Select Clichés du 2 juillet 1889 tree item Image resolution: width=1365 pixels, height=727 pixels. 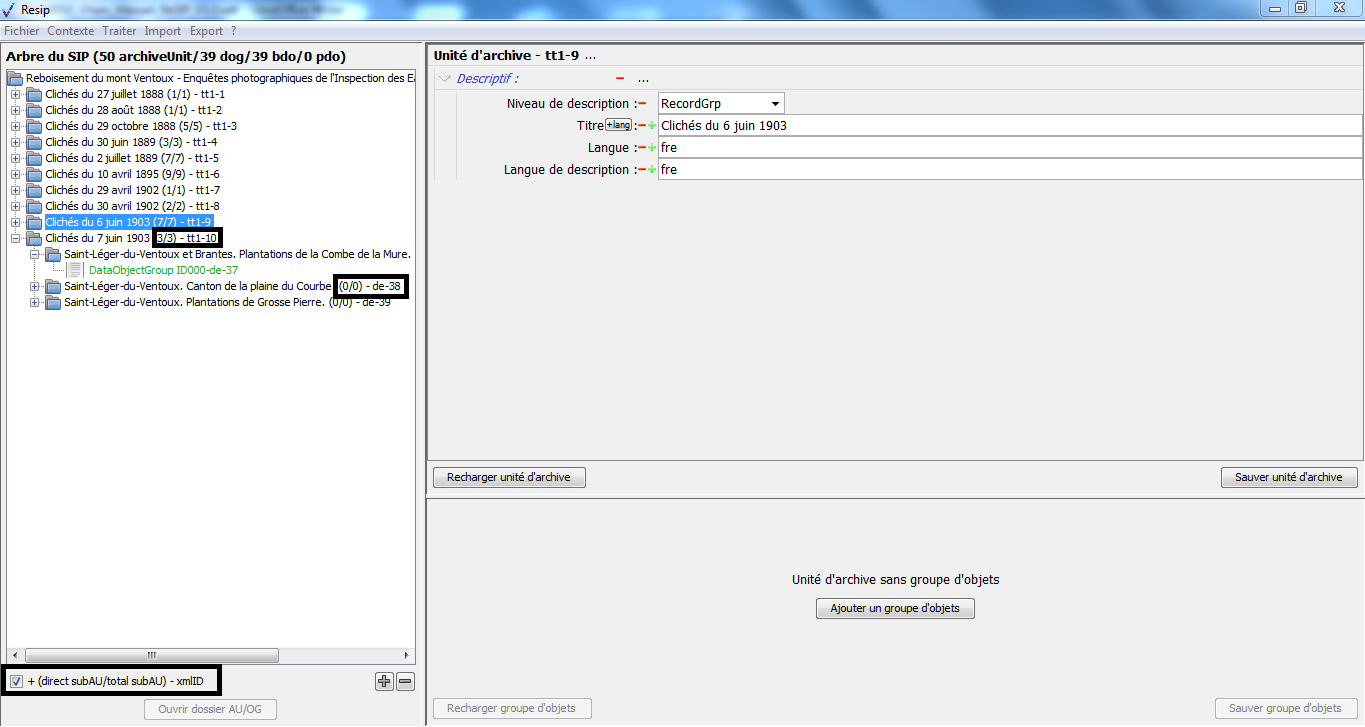132,158
